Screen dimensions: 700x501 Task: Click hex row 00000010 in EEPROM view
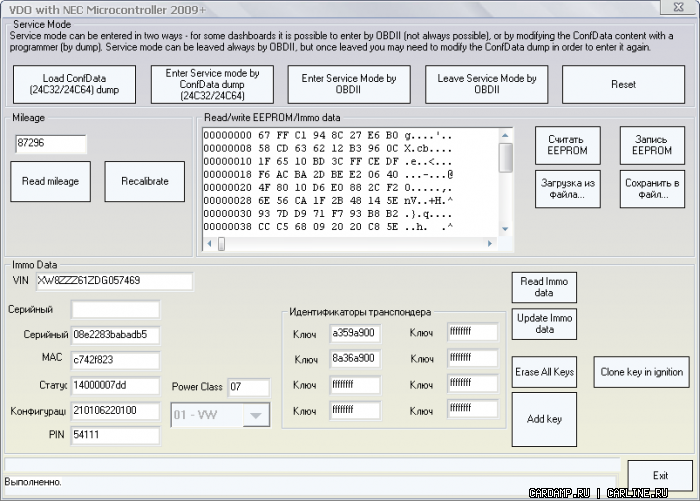328,161
